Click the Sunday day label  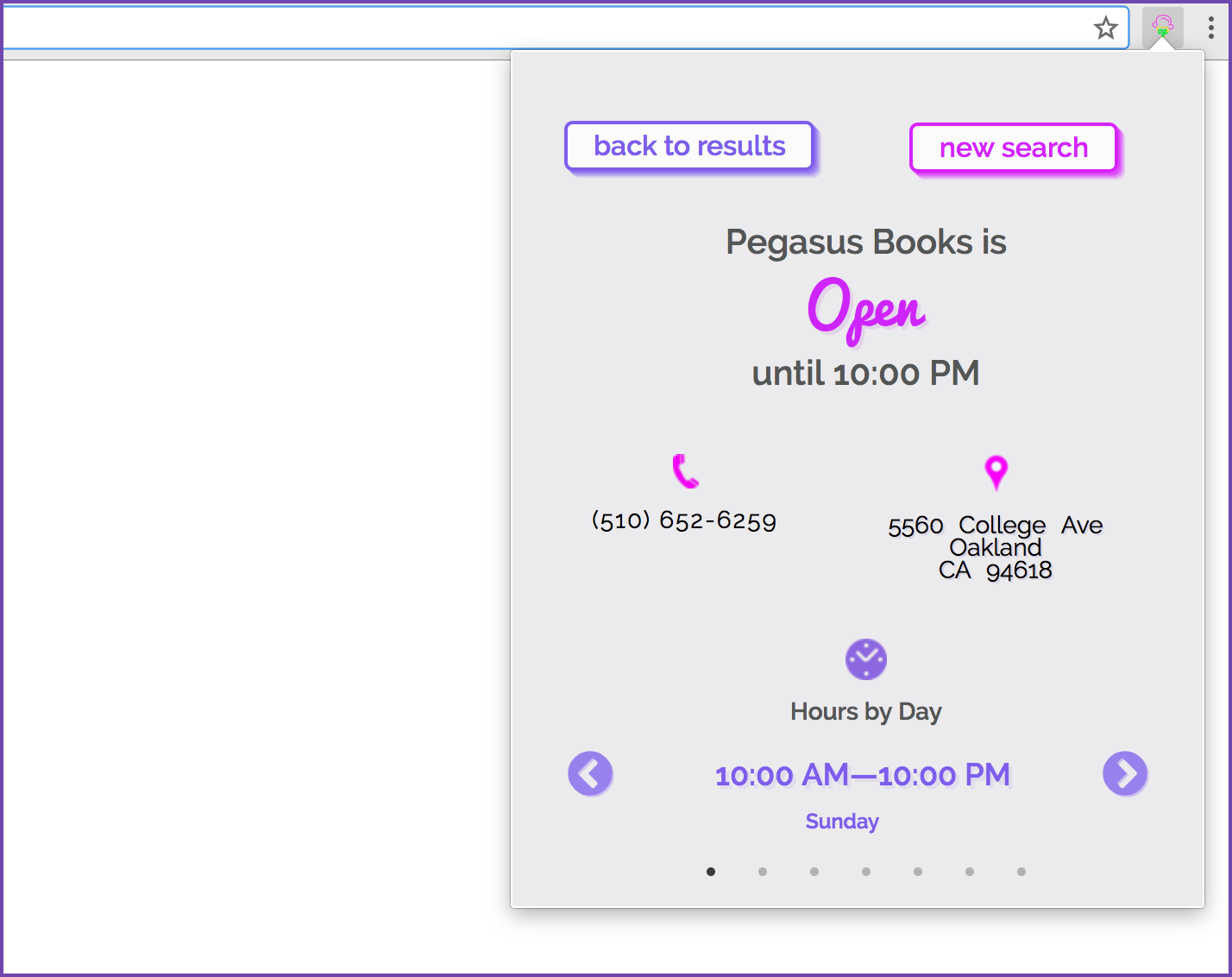point(842,822)
